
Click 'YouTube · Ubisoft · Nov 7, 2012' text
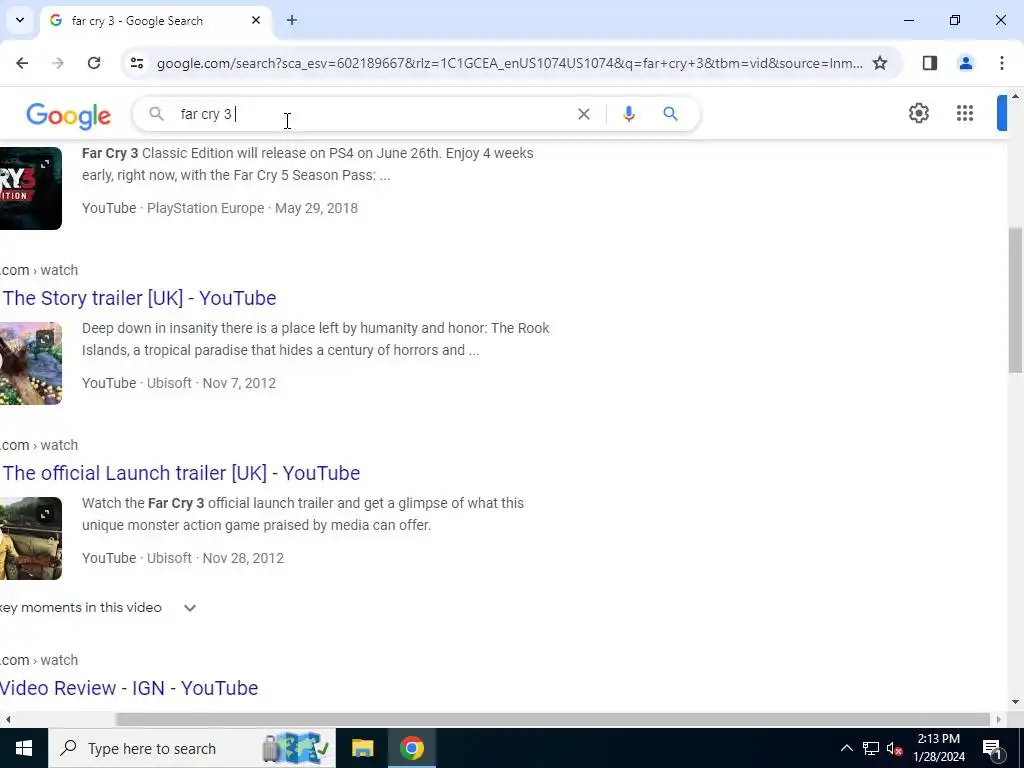point(179,383)
